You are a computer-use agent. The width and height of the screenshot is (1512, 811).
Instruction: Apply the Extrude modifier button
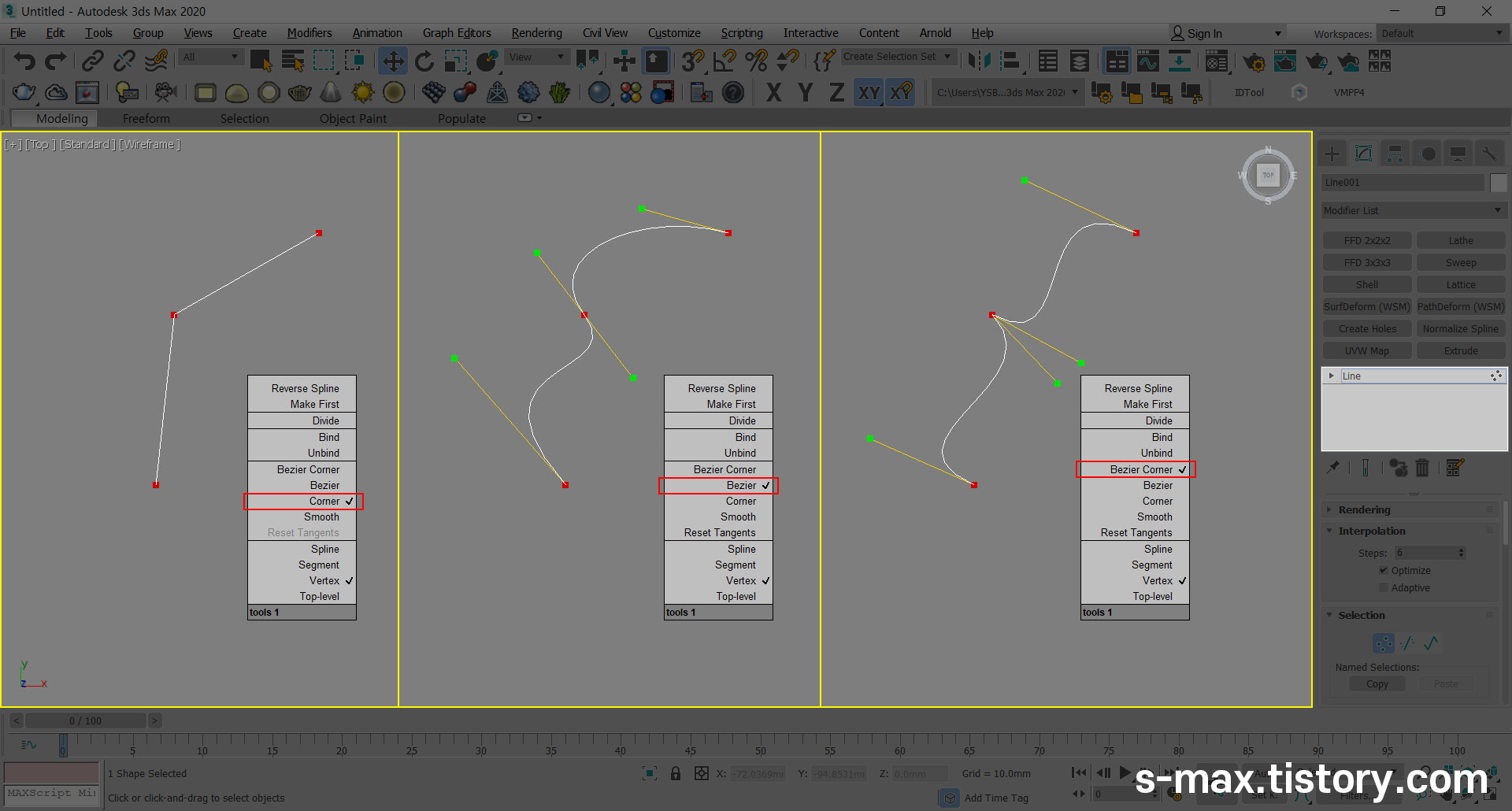pos(1461,351)
